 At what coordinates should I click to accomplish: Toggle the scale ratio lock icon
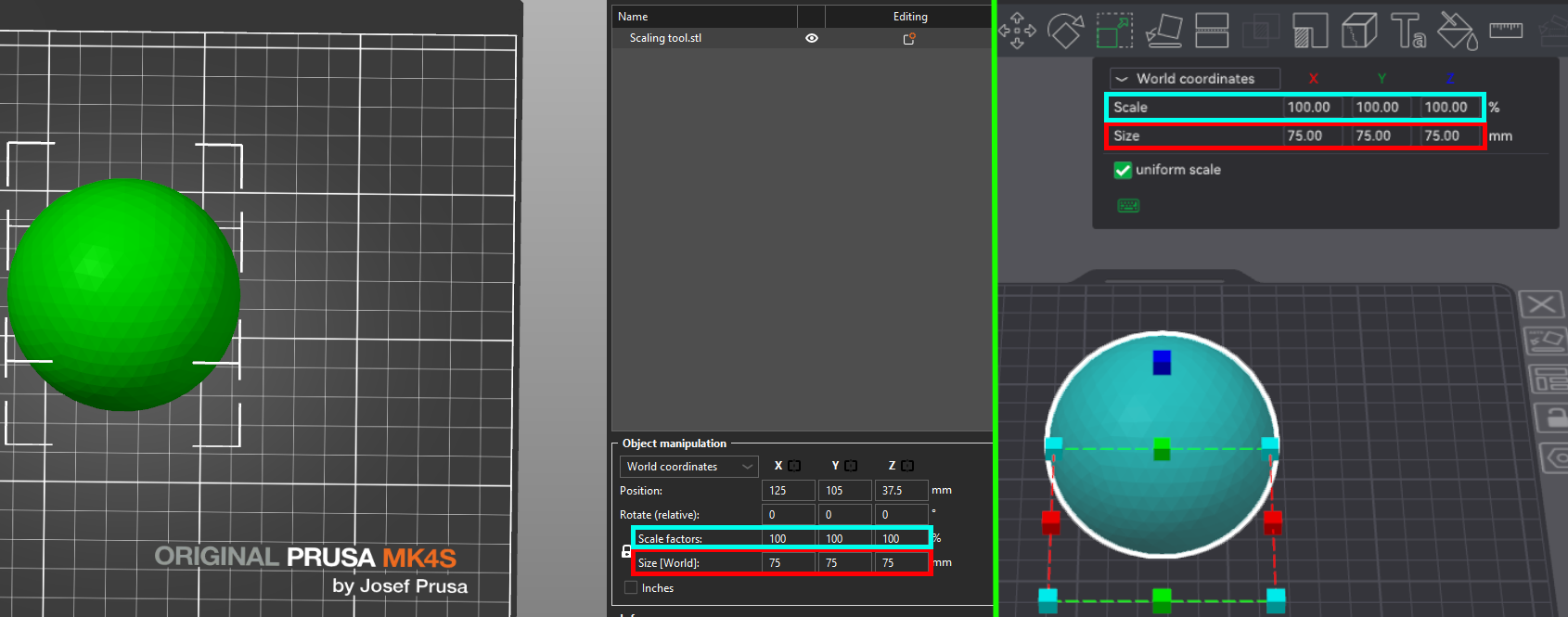click(626, 551)
